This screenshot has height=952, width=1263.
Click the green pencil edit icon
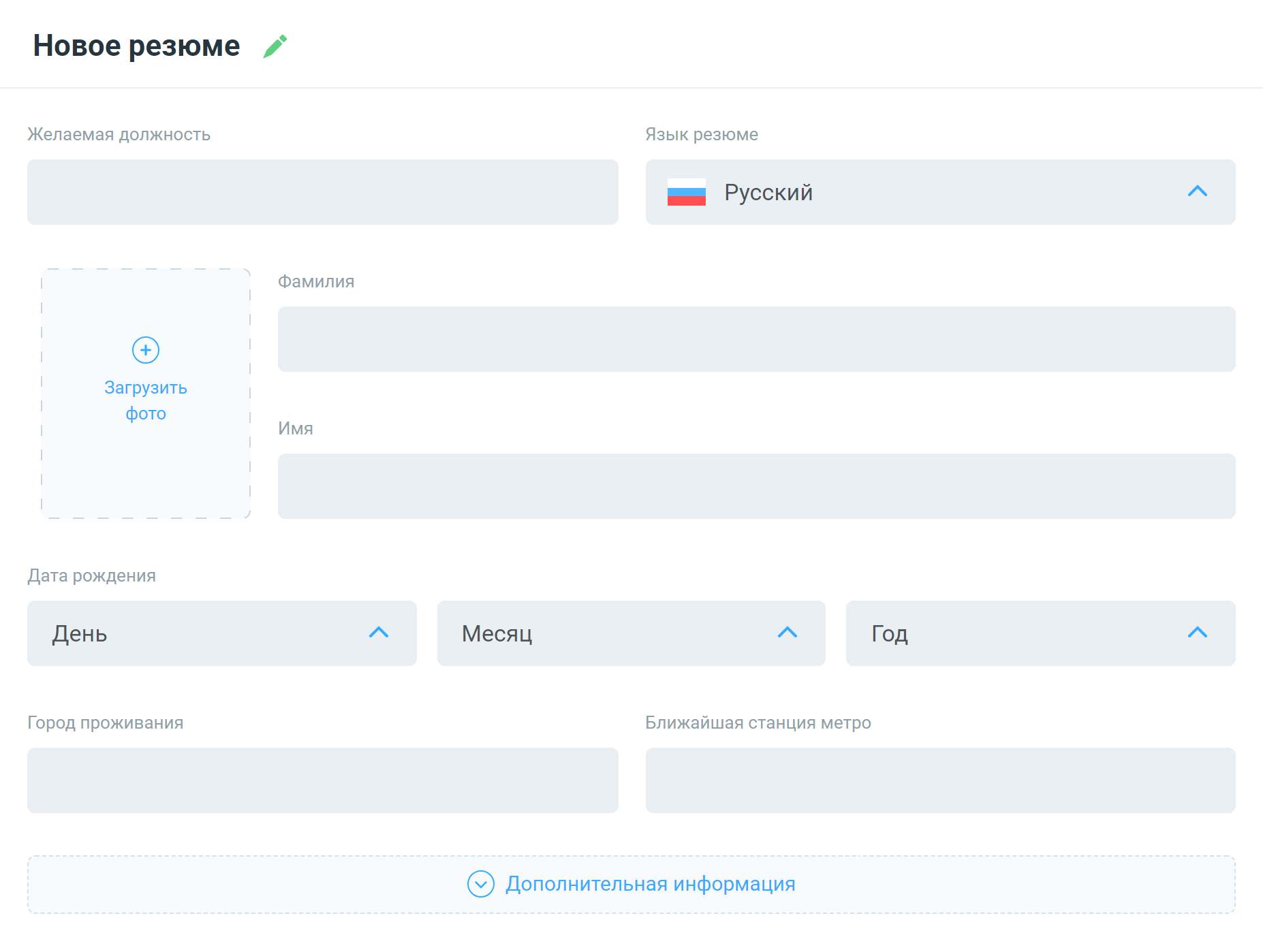275,46
